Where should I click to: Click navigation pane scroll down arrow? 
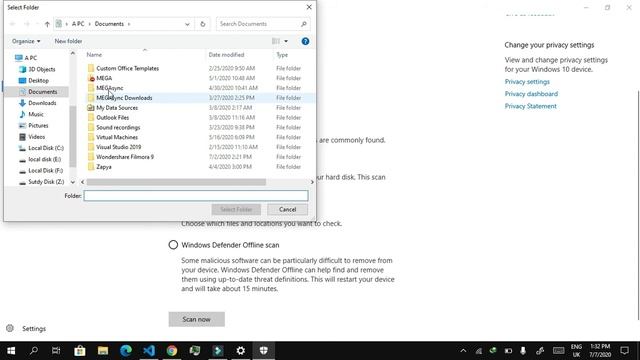pyautogui.click(x=73, y=182)
